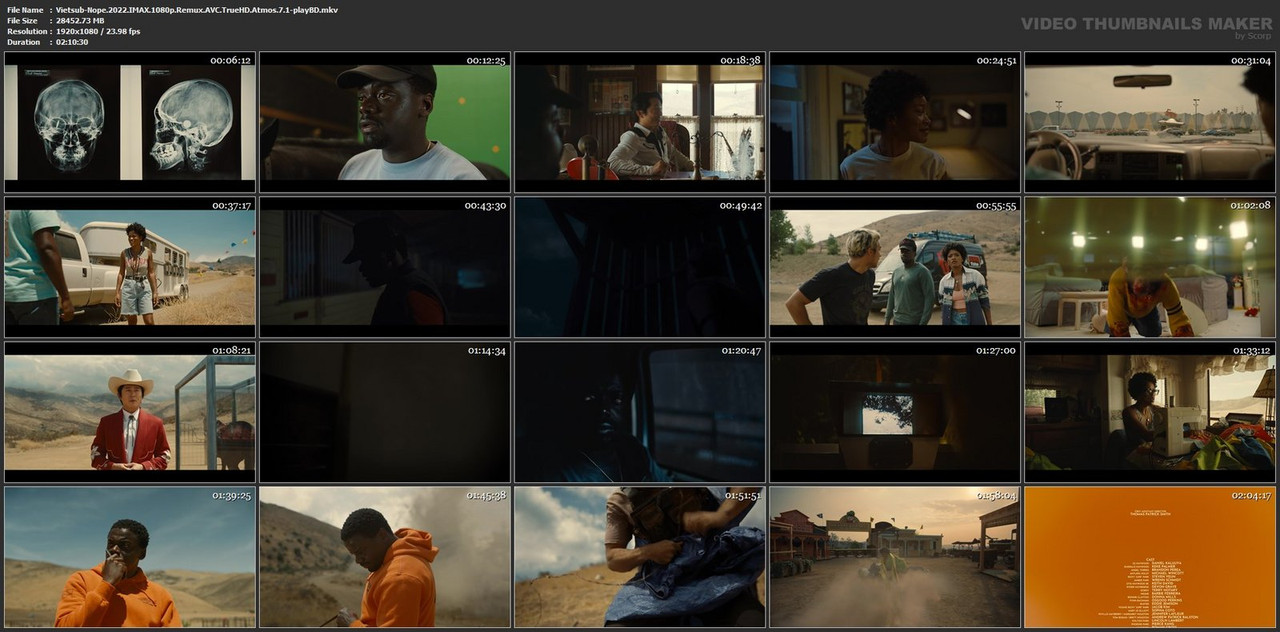Screen dimensions: 1280x632
Task: Click the file name ending in playBD.mkv
Action: [x=196, y=9]
